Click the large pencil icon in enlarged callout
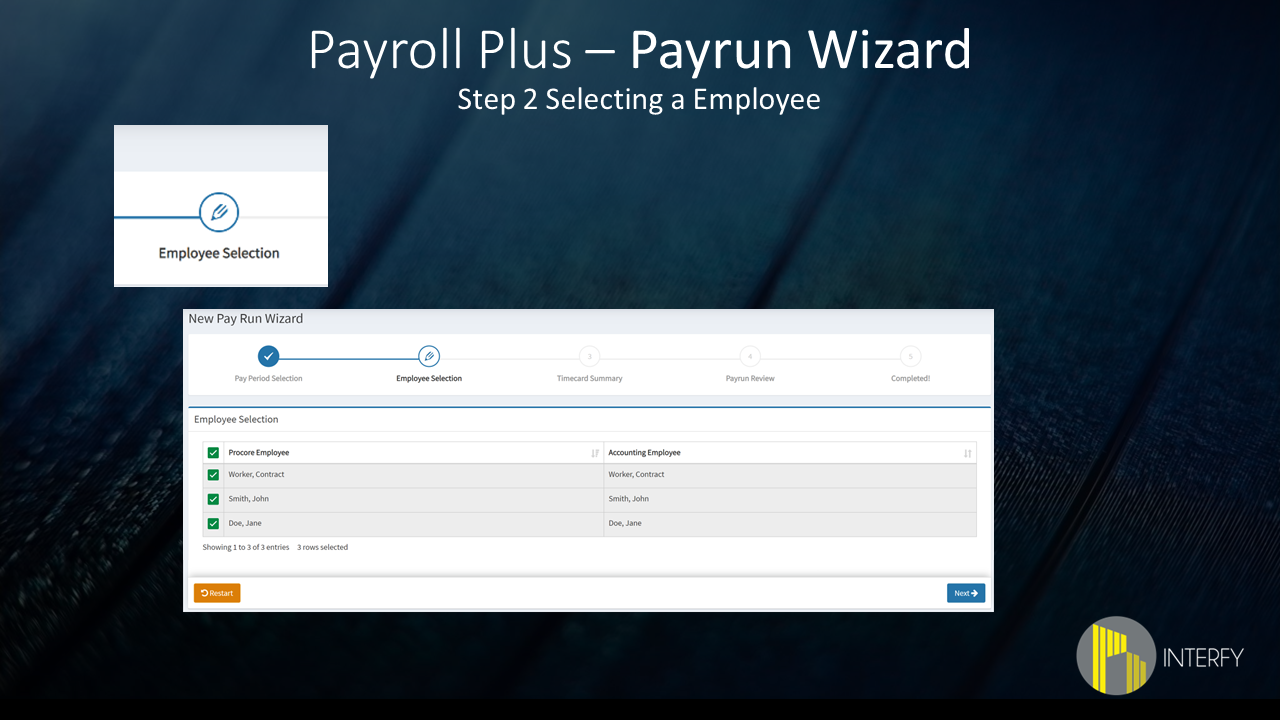This screenshot has width=1280, height=720. (x=219, y=212)
